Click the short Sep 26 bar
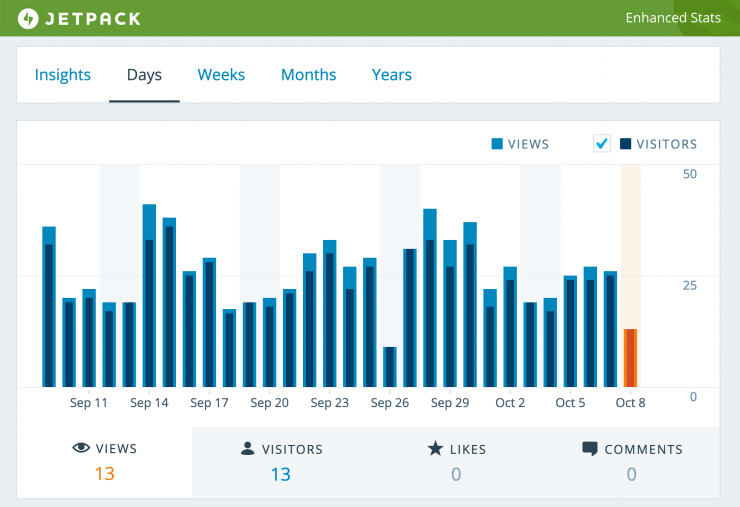This screenshot has height=507, width=740. pos(390,367)
